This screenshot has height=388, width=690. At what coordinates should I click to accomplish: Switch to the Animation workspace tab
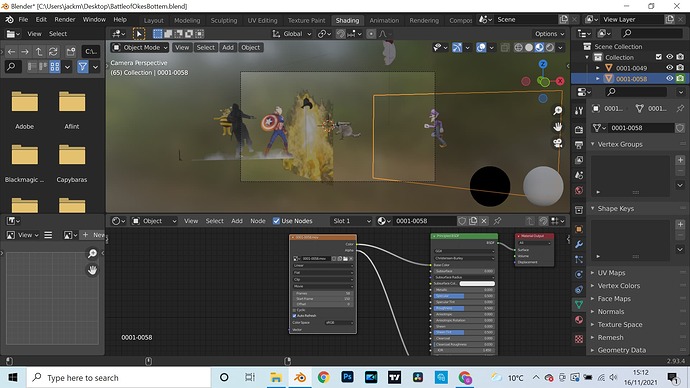click(x=384, y=20)
